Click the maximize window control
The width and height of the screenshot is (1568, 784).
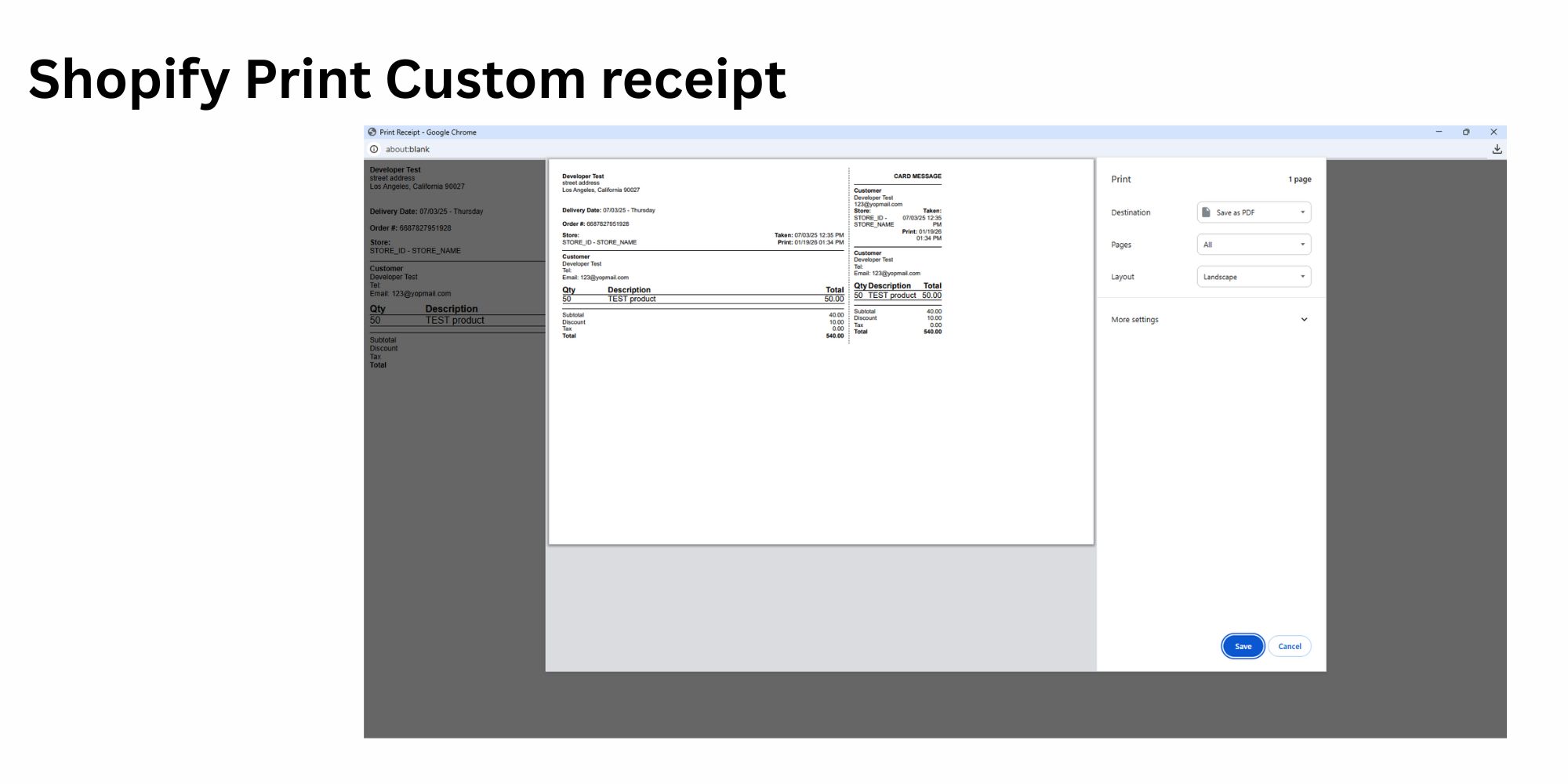1466,132
